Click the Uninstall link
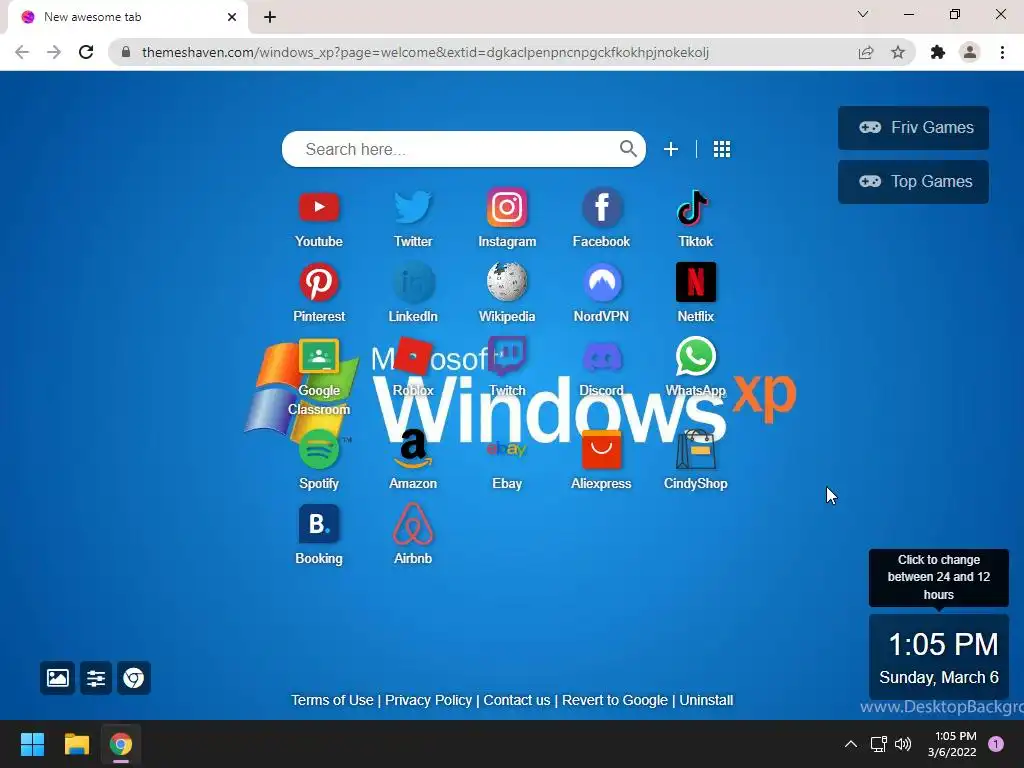Viewport: 1024px width, 768px height. (706, 700)
